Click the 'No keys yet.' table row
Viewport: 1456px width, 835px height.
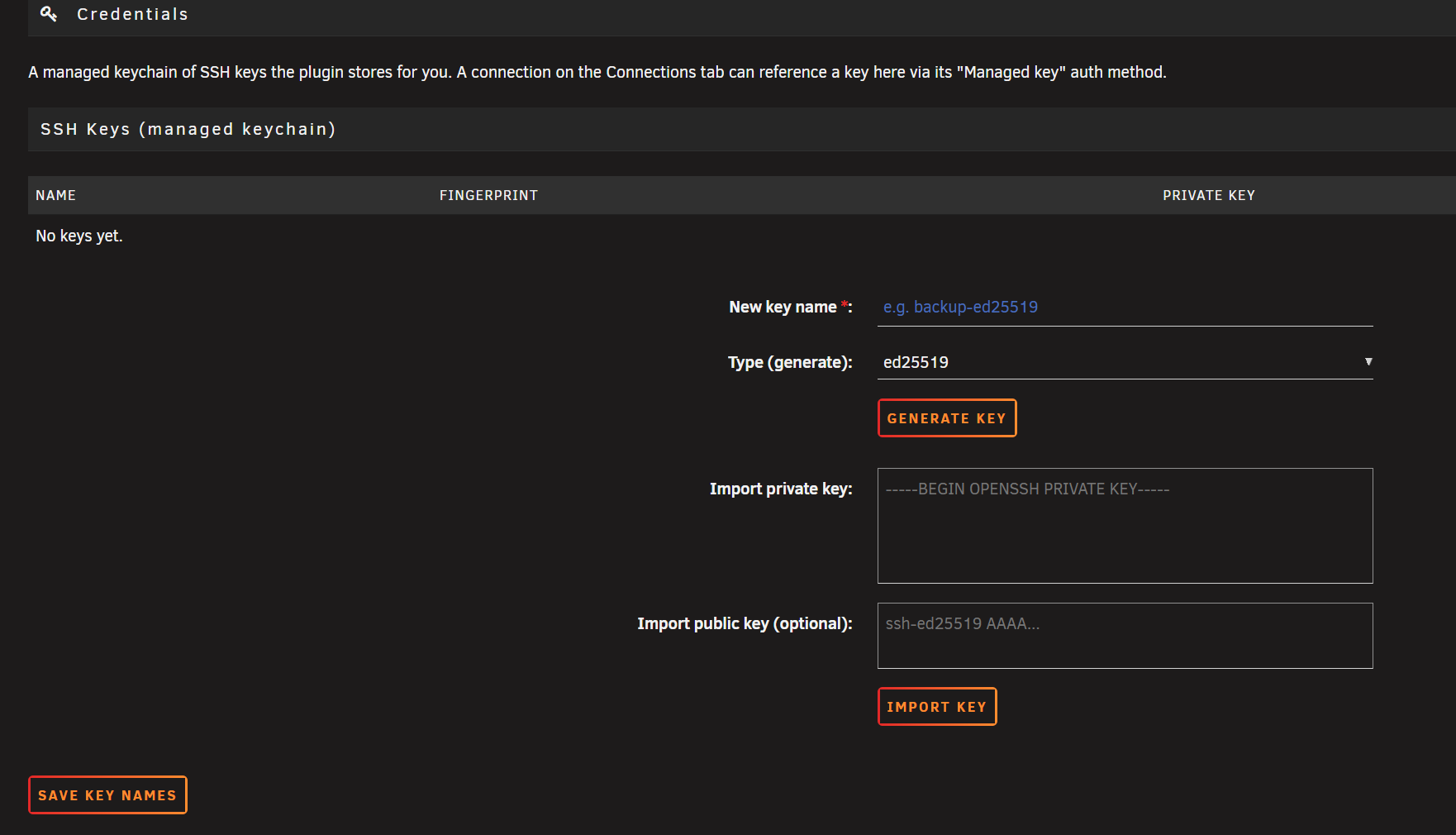tap(741, 236)
